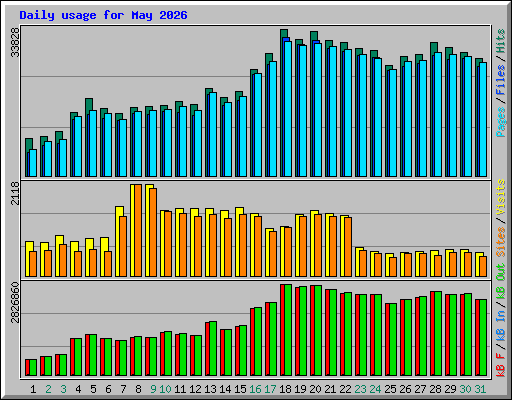
Task: Click day 22 on the axis
Action: 345,389
